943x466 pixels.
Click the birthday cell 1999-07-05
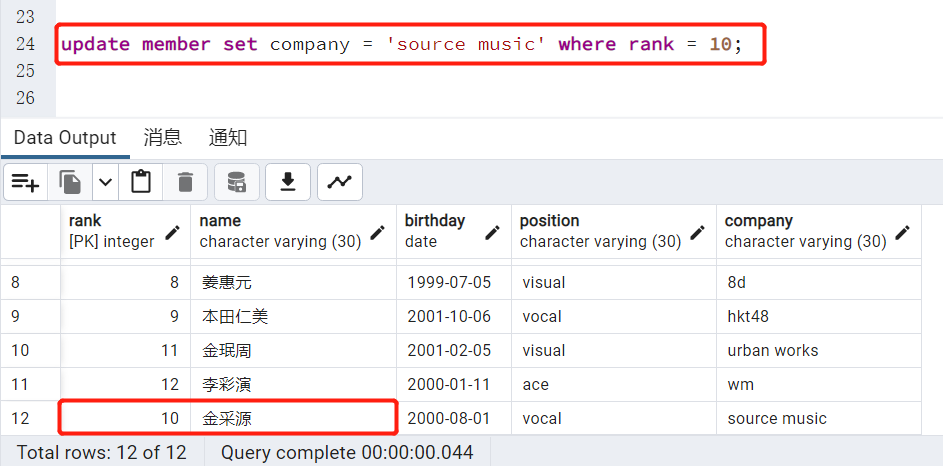(454, 282)
